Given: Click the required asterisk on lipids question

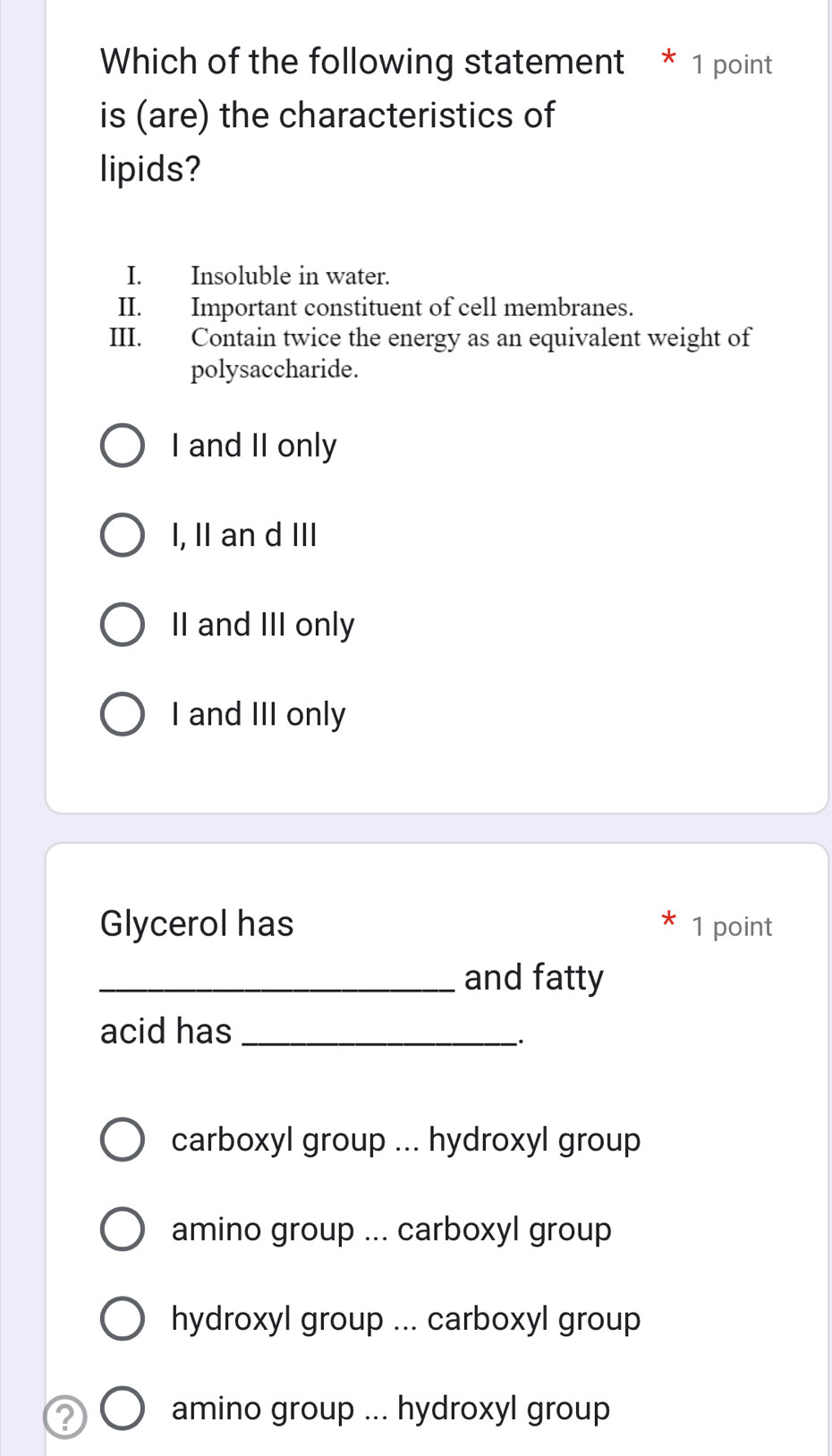Looking at the screenshot, I should (667, 59).
